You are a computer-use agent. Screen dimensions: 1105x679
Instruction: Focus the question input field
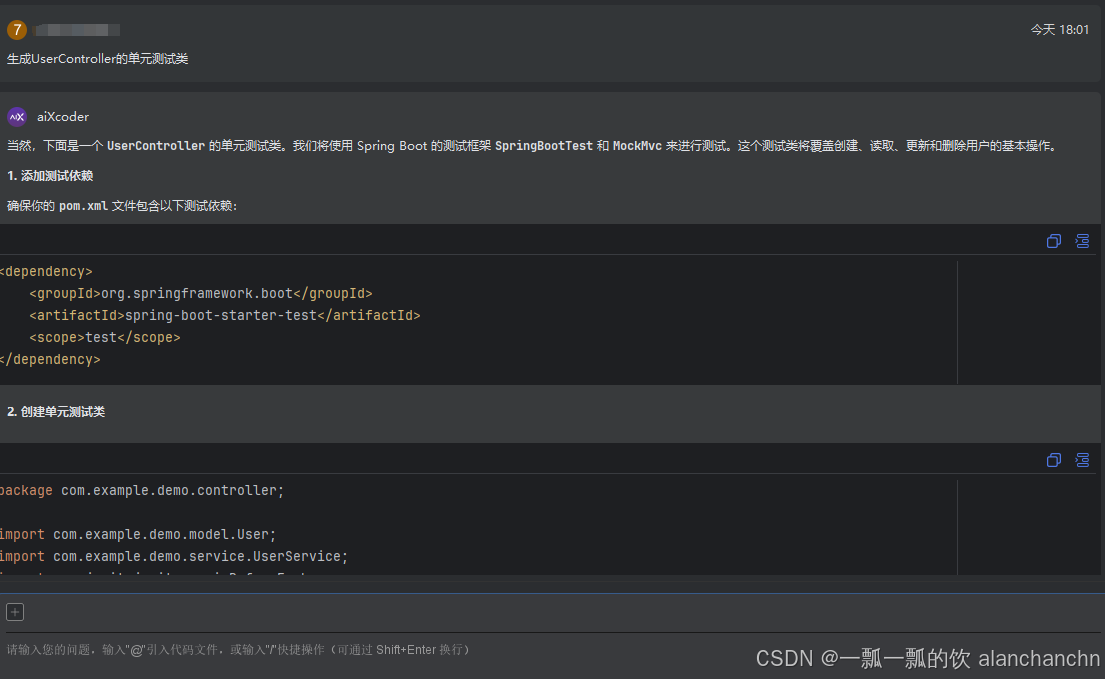[x=552, y=649]
